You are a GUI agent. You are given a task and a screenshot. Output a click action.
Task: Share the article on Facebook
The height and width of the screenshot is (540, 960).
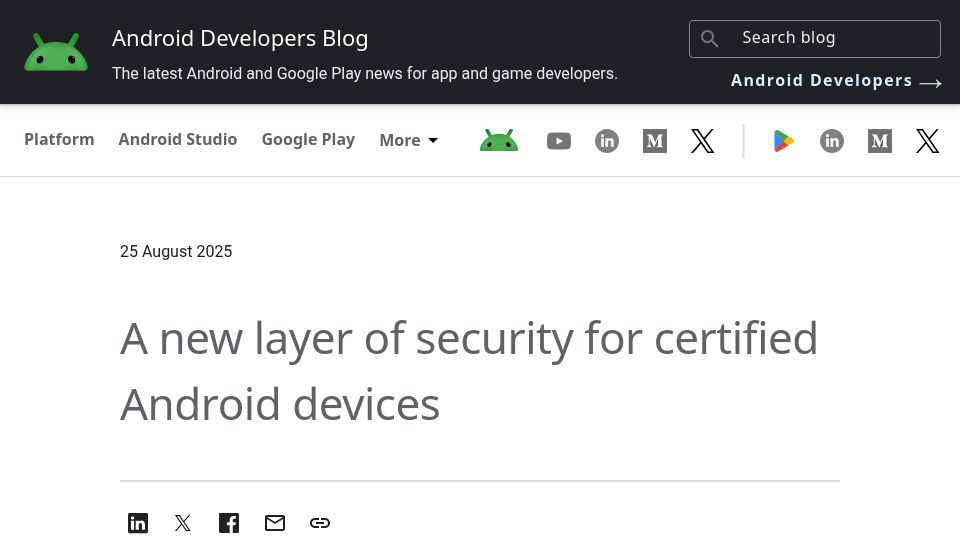[229, 523]
